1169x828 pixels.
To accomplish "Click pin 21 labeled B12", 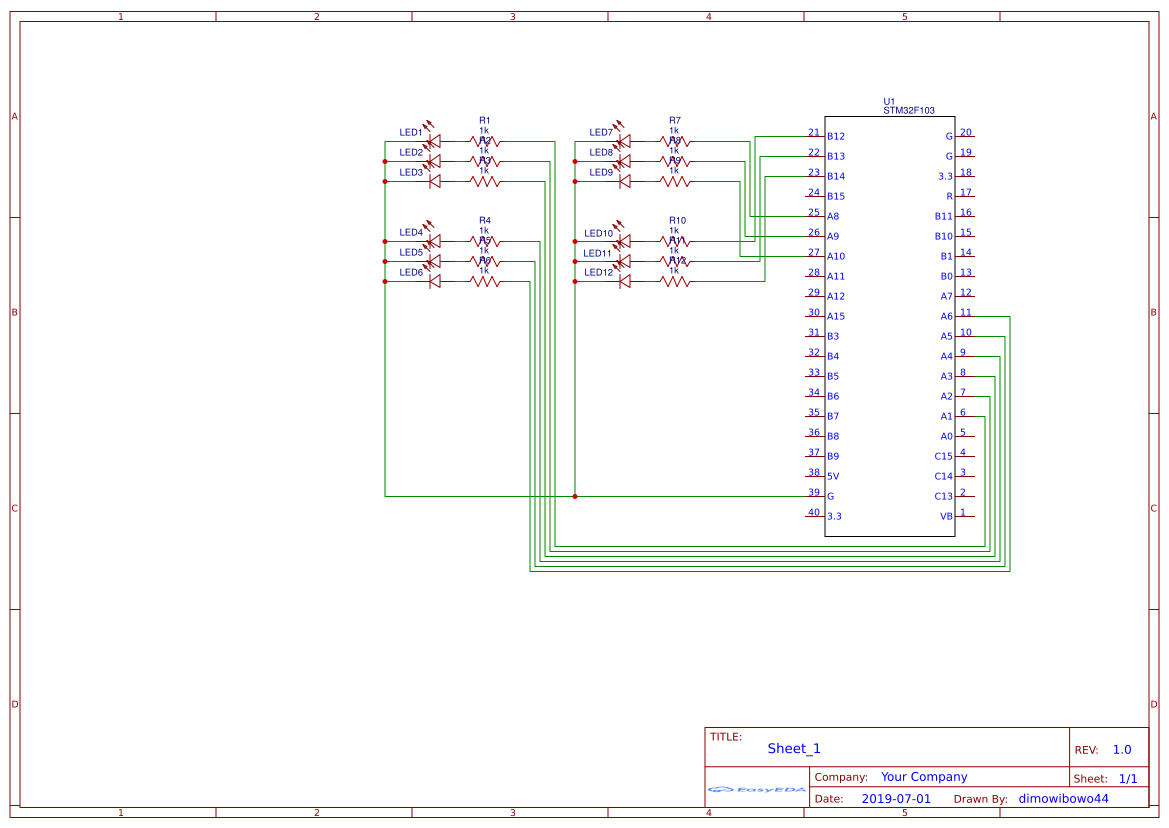I will (815, 136).
